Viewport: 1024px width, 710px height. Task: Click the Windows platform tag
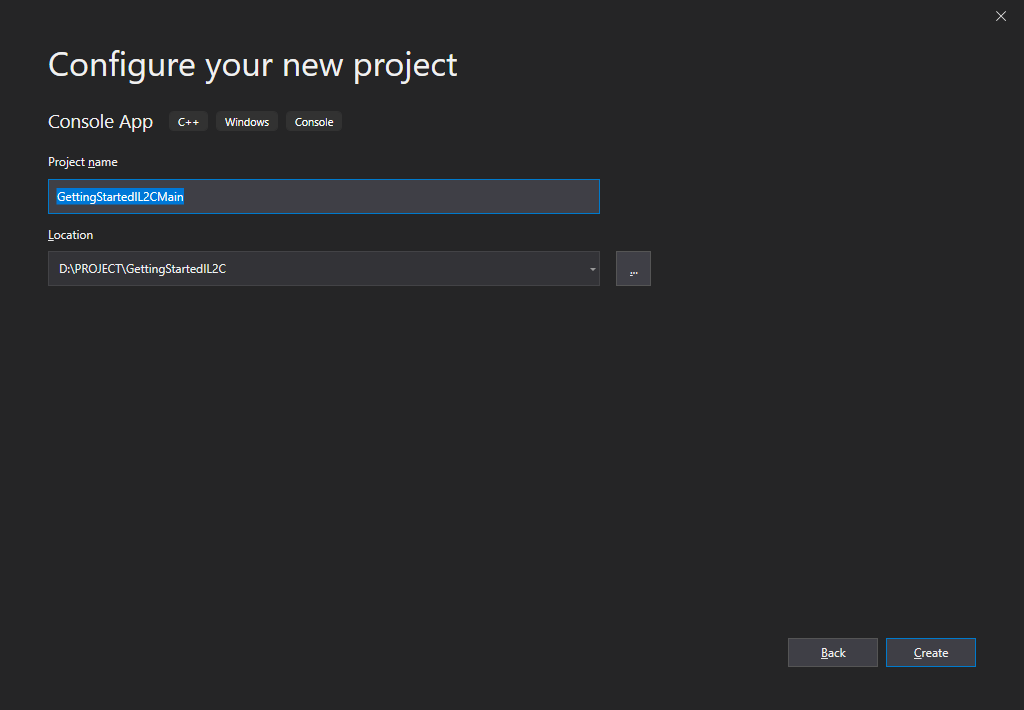246,122
